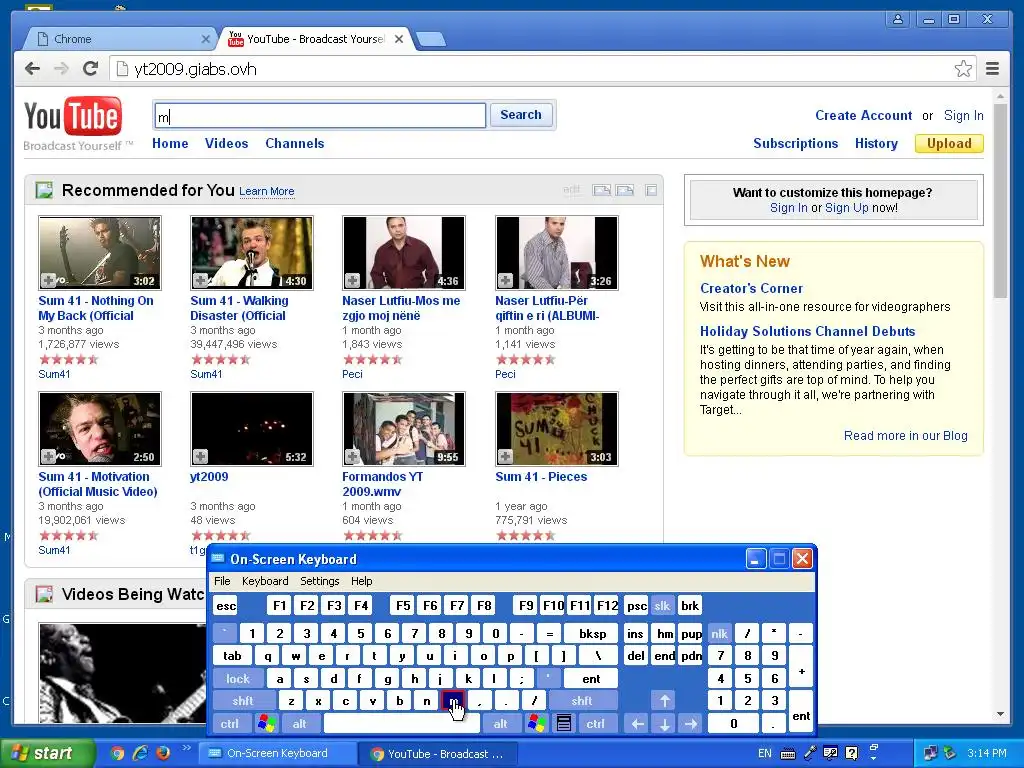
Task: Open Create Account link
Action: pyautogui.click(x=863, y=115)
